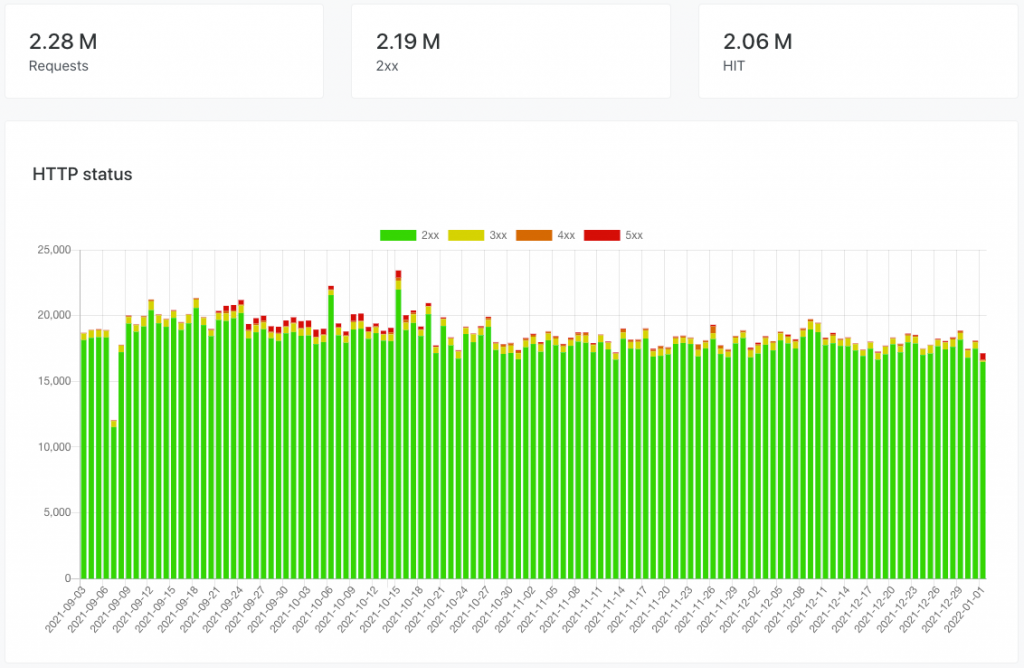Viewport: 1024px width, 668px height.
Task: Click the 2022-01-01 x-axis date label
Action: tap(966, 609)
